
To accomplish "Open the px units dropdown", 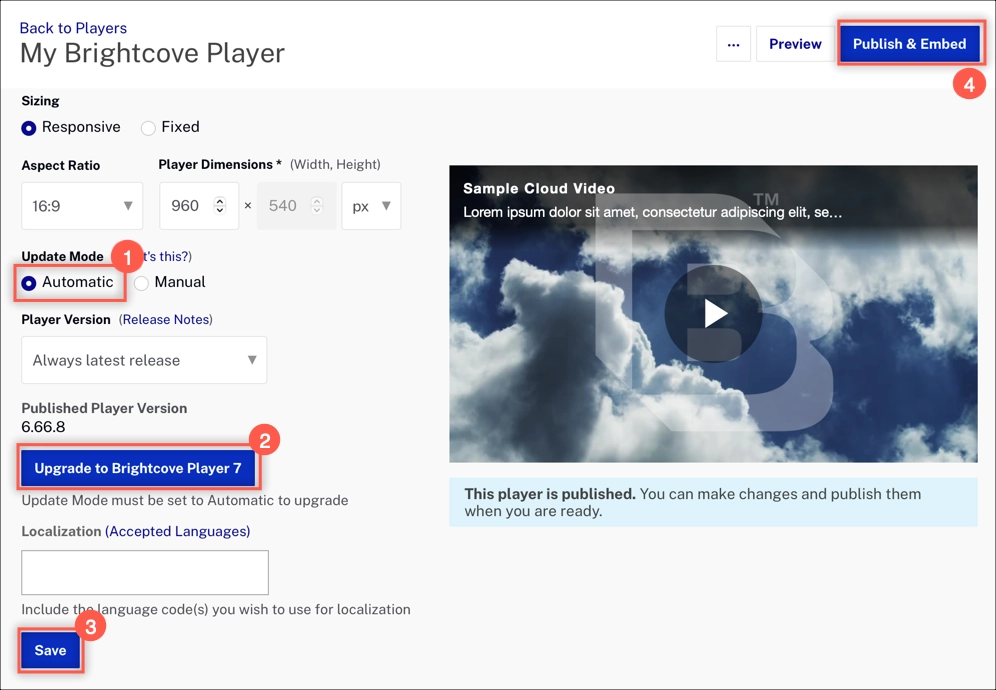I will (x=371, y=206).
